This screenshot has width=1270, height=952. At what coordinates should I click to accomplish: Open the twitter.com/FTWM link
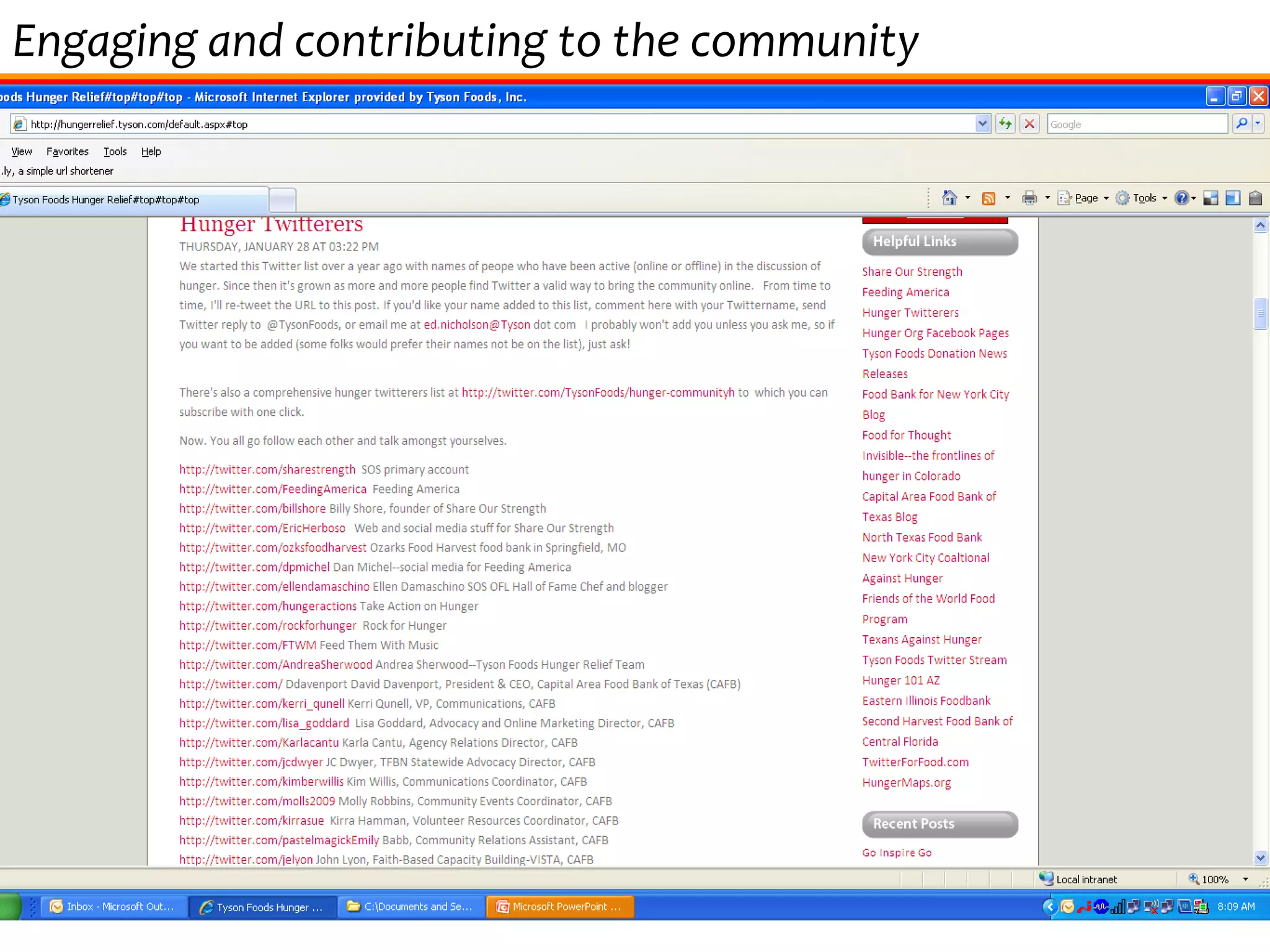pyautogui.click(x=248, y=645)
